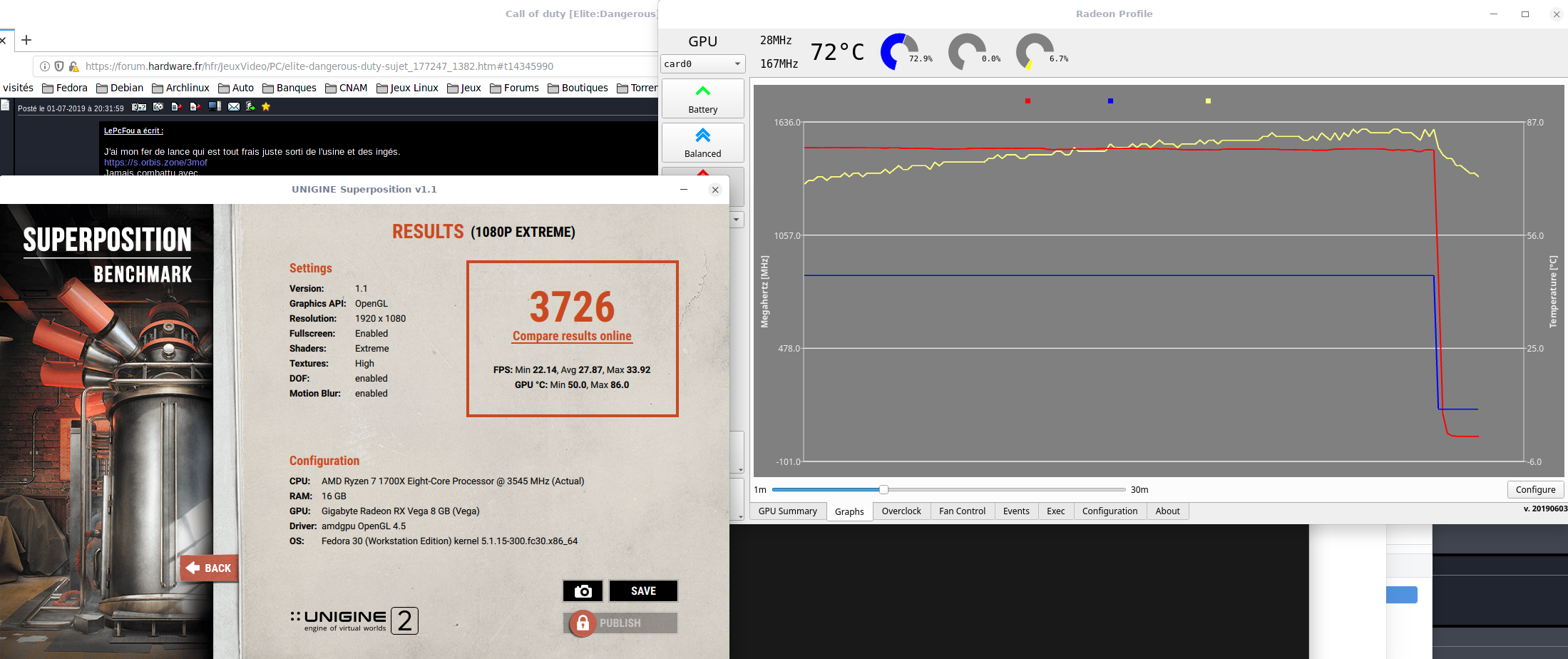
Task: Click the profile card icon beside the post date
Action: point(139,107)
